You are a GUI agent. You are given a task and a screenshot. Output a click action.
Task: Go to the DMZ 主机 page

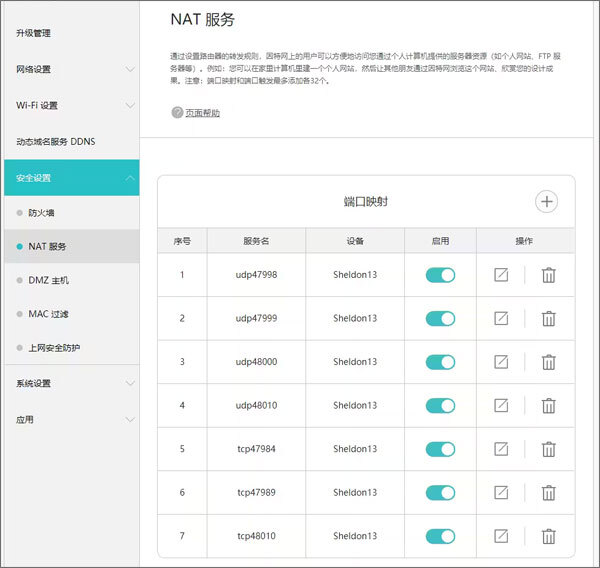pos(49,281)
